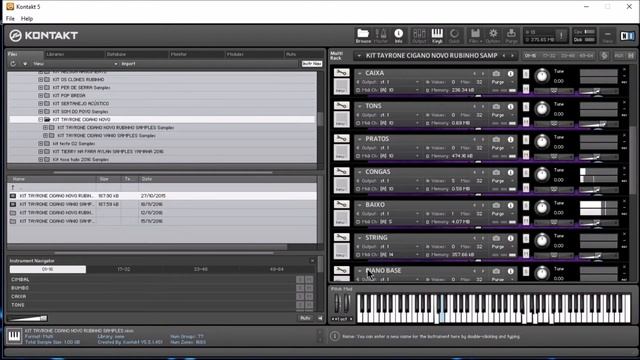Viewport: 640px width, 360px height.
Task: Toggle Instr Nav button in browser
Action: coord(312,64)
